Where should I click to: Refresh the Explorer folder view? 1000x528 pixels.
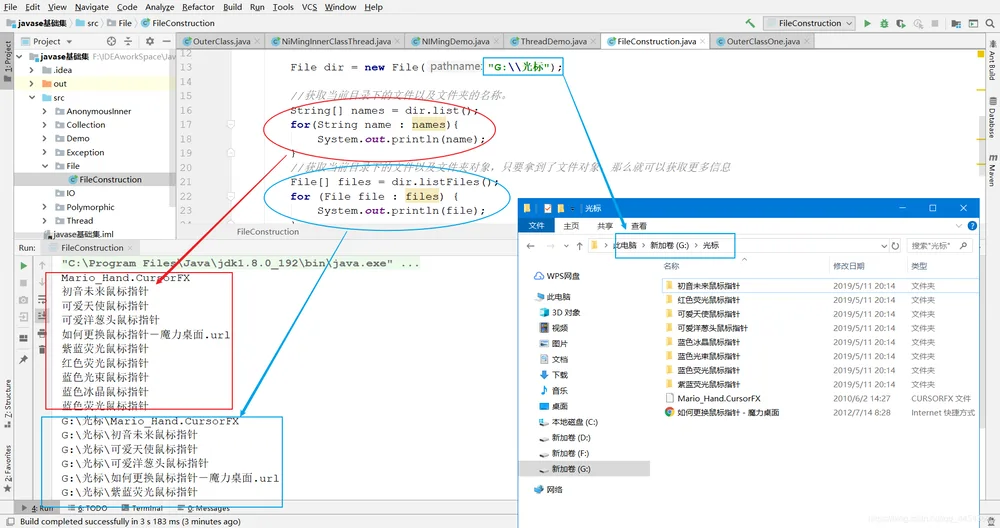point(895,246)
